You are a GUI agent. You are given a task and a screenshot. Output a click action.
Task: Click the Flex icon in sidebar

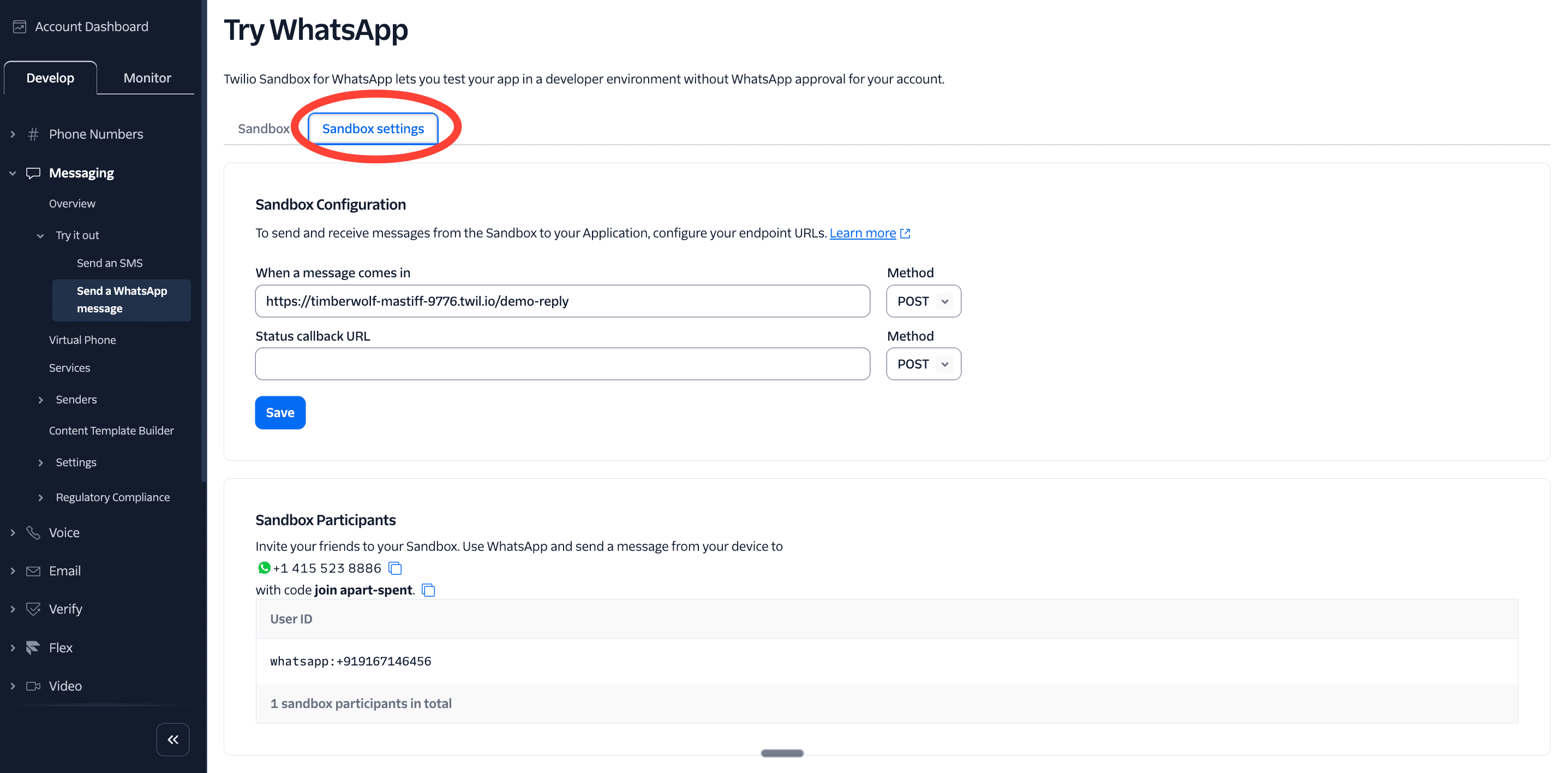tap(33, 647)
